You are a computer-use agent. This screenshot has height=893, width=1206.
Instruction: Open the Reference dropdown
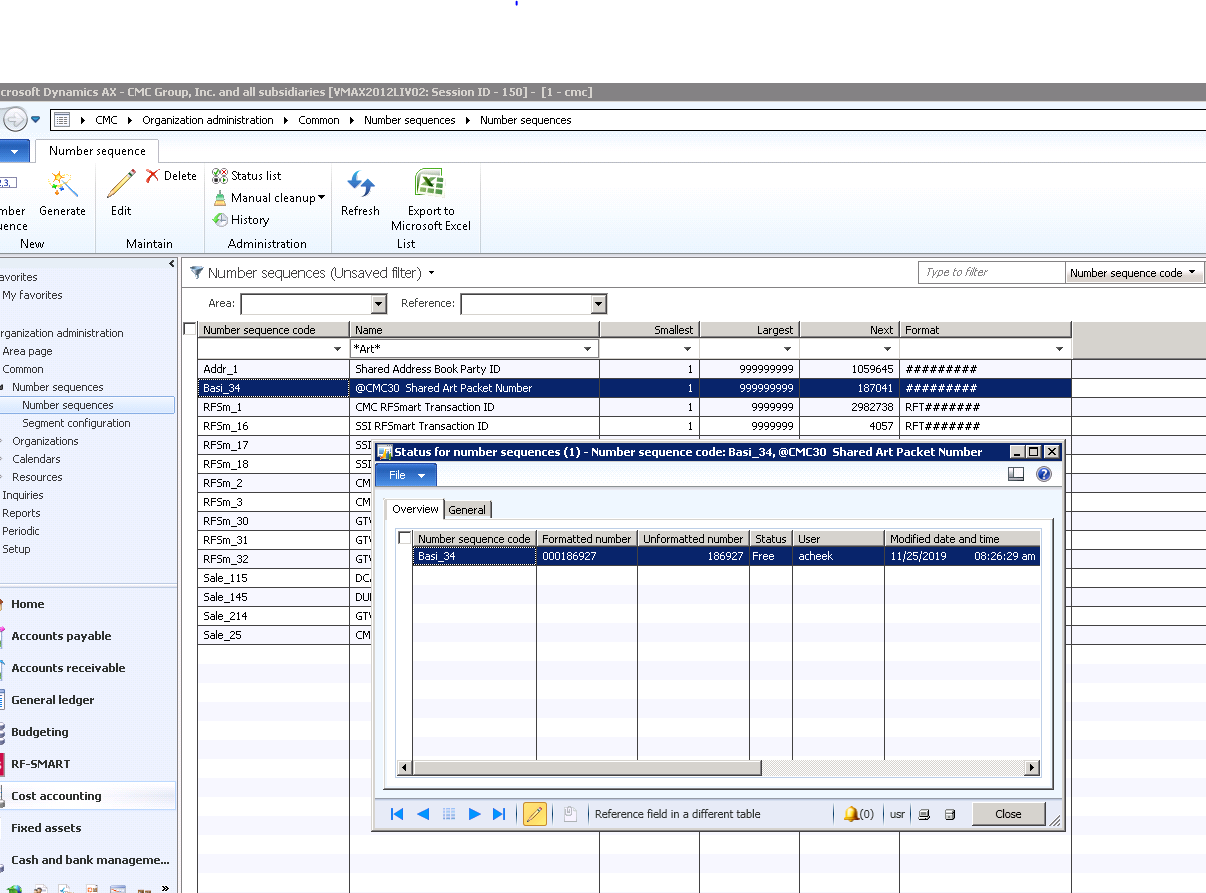point(599,304)
